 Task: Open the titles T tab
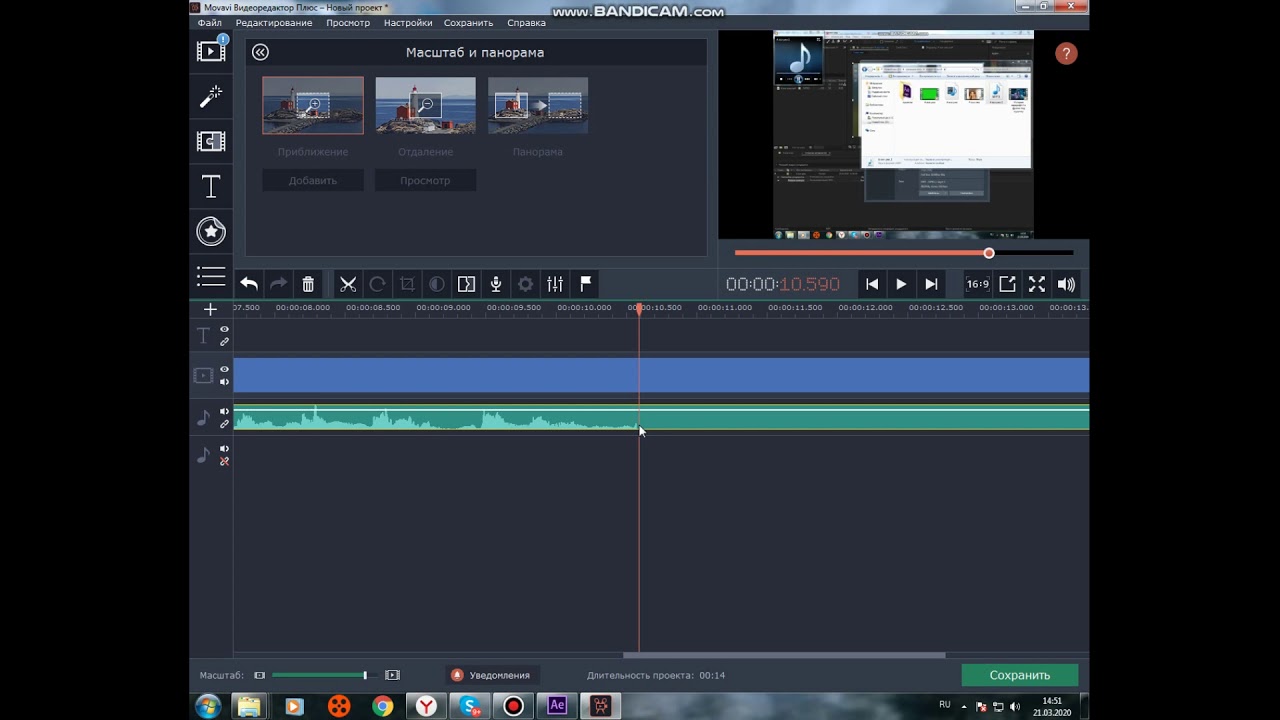[211, 186]
